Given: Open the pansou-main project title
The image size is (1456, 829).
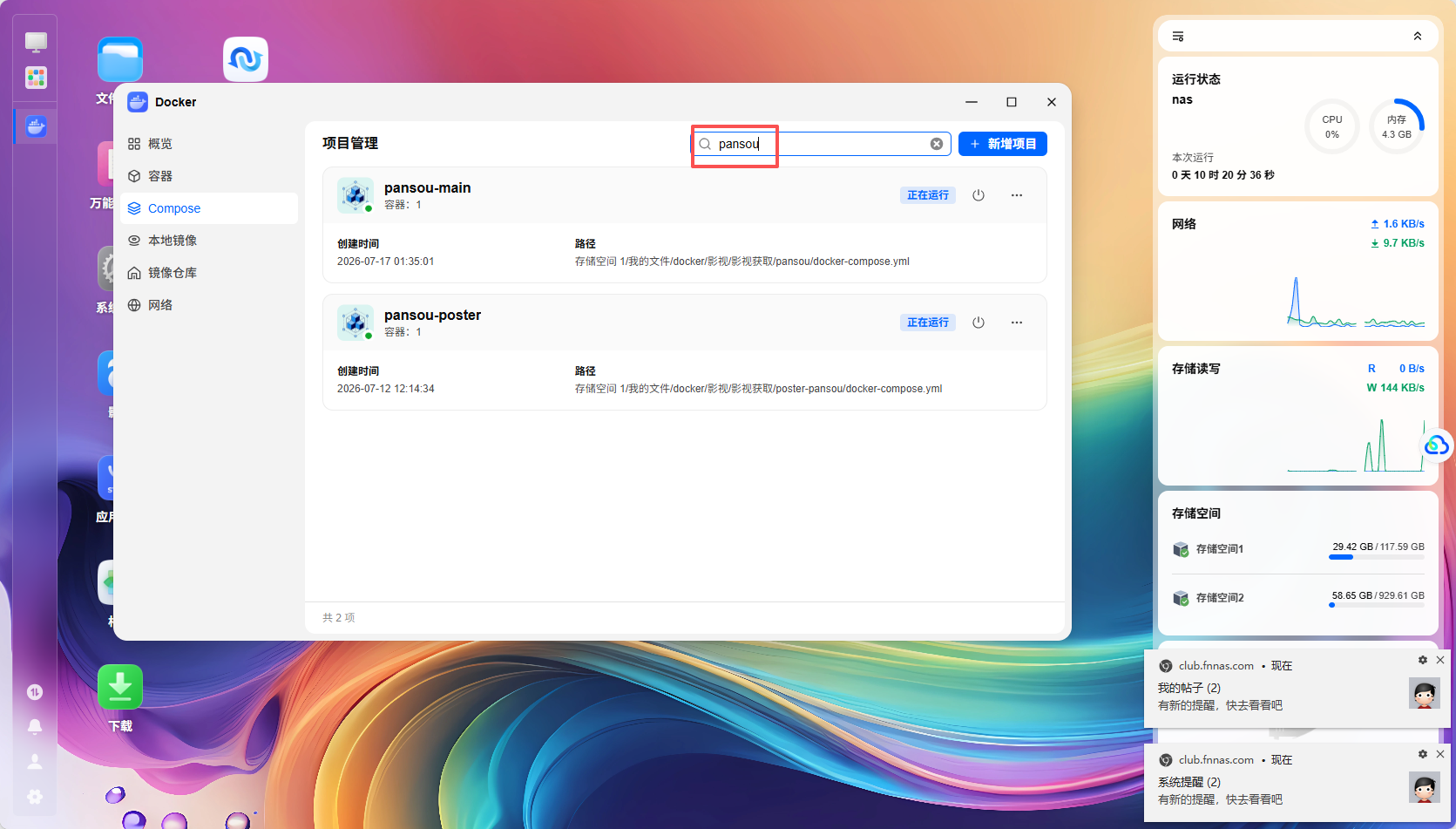Looking at the screenshot, I should (427, 187).
